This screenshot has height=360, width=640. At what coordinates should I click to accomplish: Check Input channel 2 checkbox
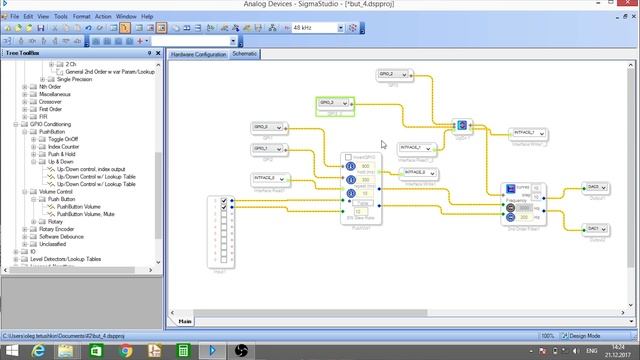[224, 213]
